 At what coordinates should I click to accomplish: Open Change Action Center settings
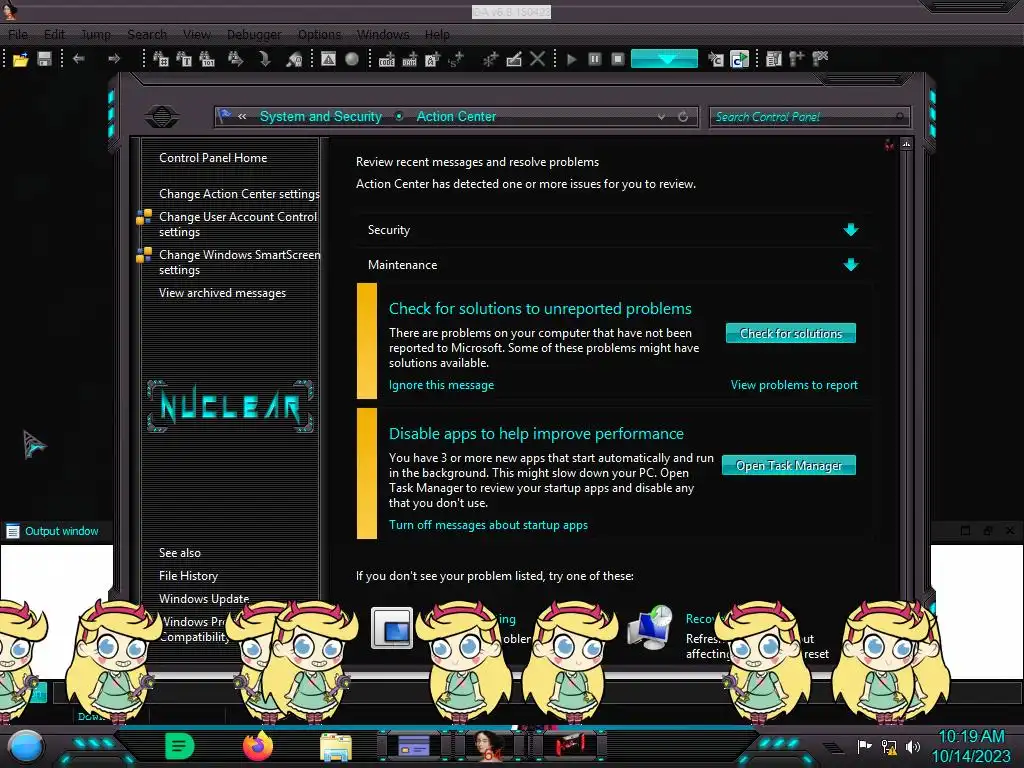(239, 194)
